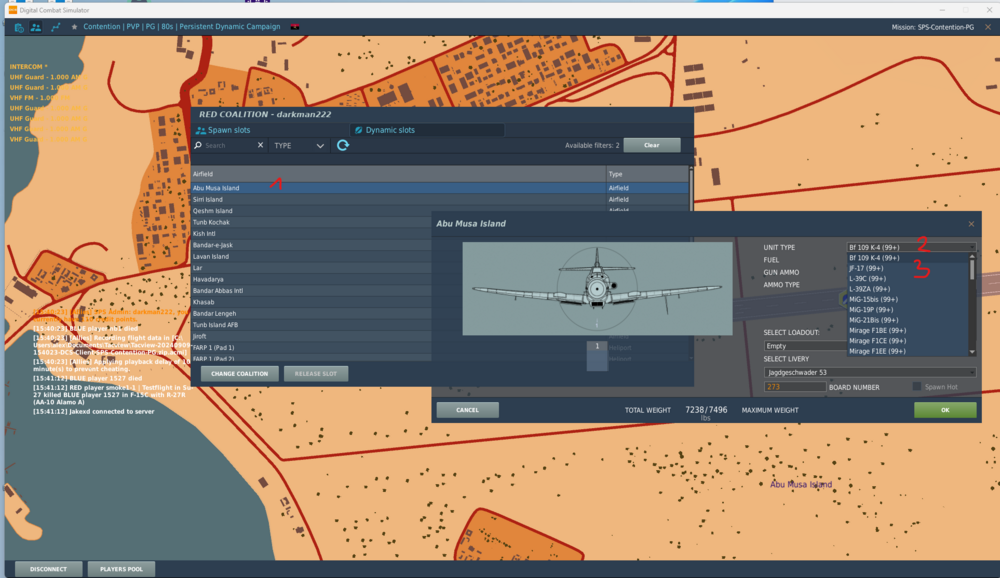
Task: Open the players list icon in top toolbar
Action: click(x=36, y=27)
